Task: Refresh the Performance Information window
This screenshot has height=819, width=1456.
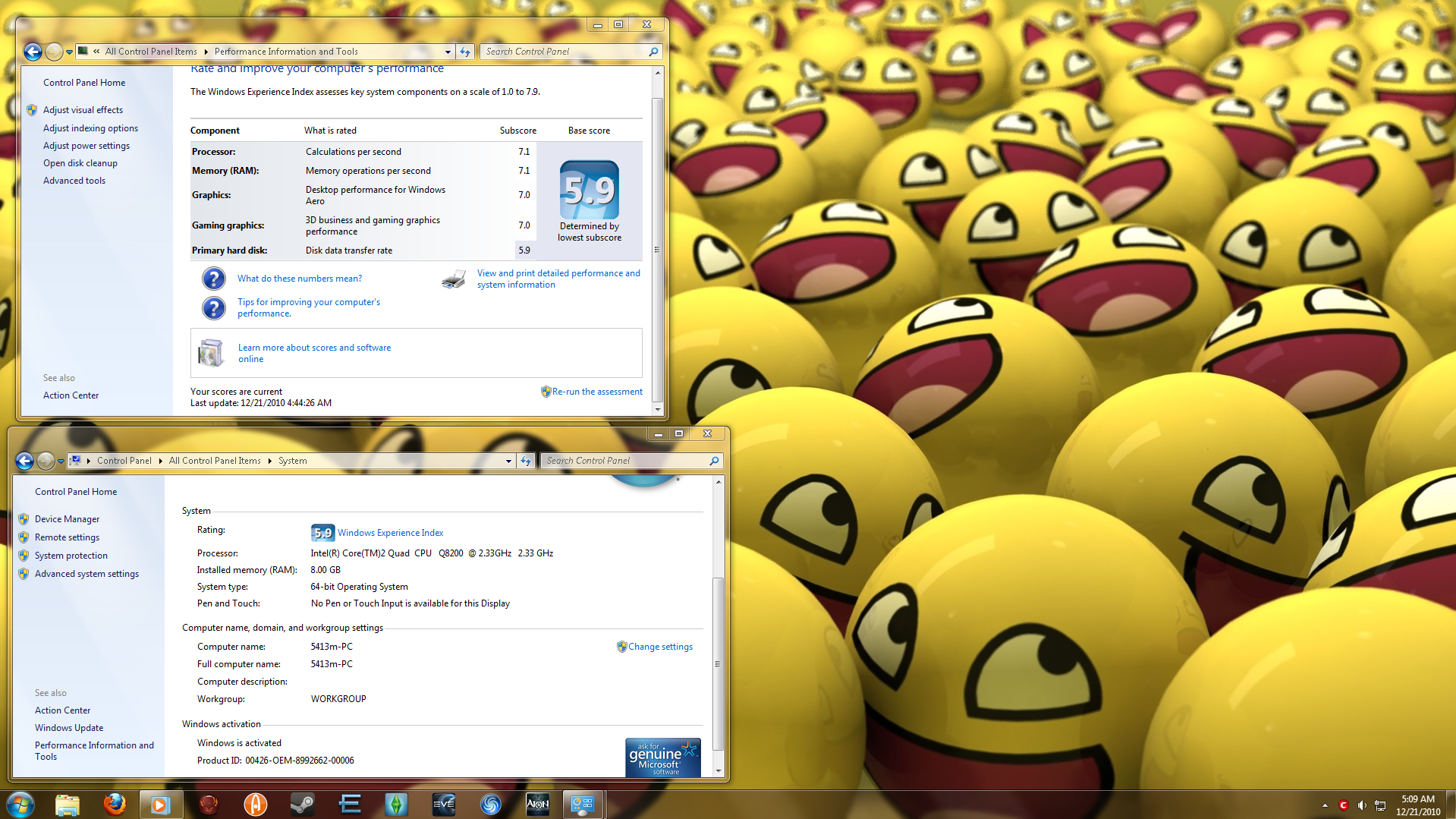Action: 465,52
